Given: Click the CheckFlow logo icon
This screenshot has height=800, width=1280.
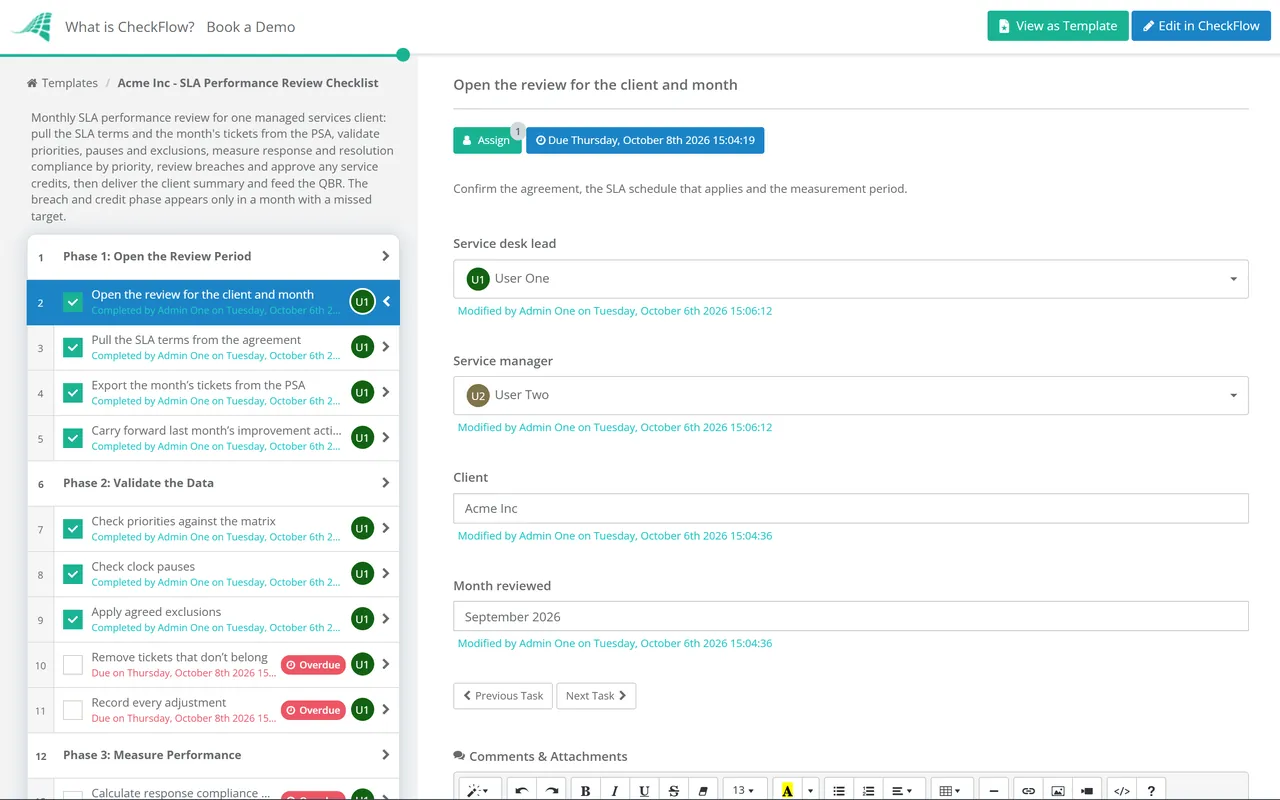Looking at the screenshot, I should pos(32,26).
